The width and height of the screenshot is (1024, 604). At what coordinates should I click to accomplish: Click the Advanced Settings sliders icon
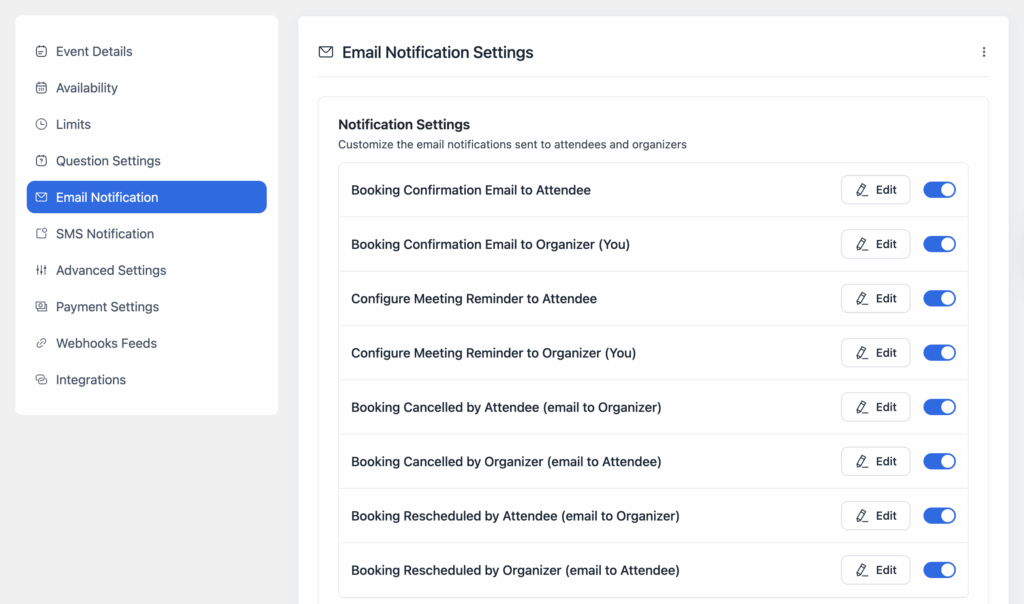pyautogui.click(x=40, y=270)
